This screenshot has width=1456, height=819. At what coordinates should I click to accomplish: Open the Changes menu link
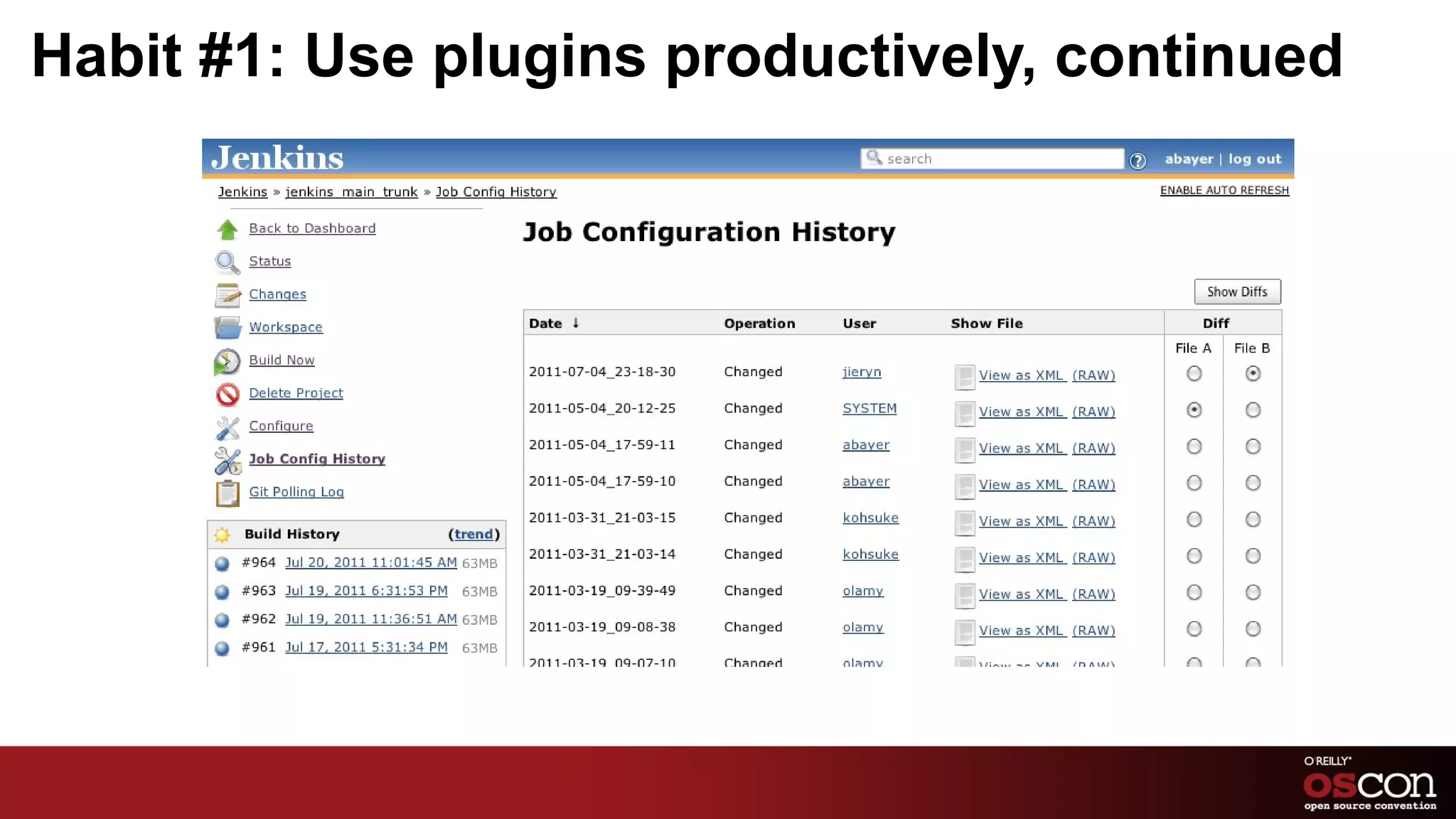click(x=277, y=294)
